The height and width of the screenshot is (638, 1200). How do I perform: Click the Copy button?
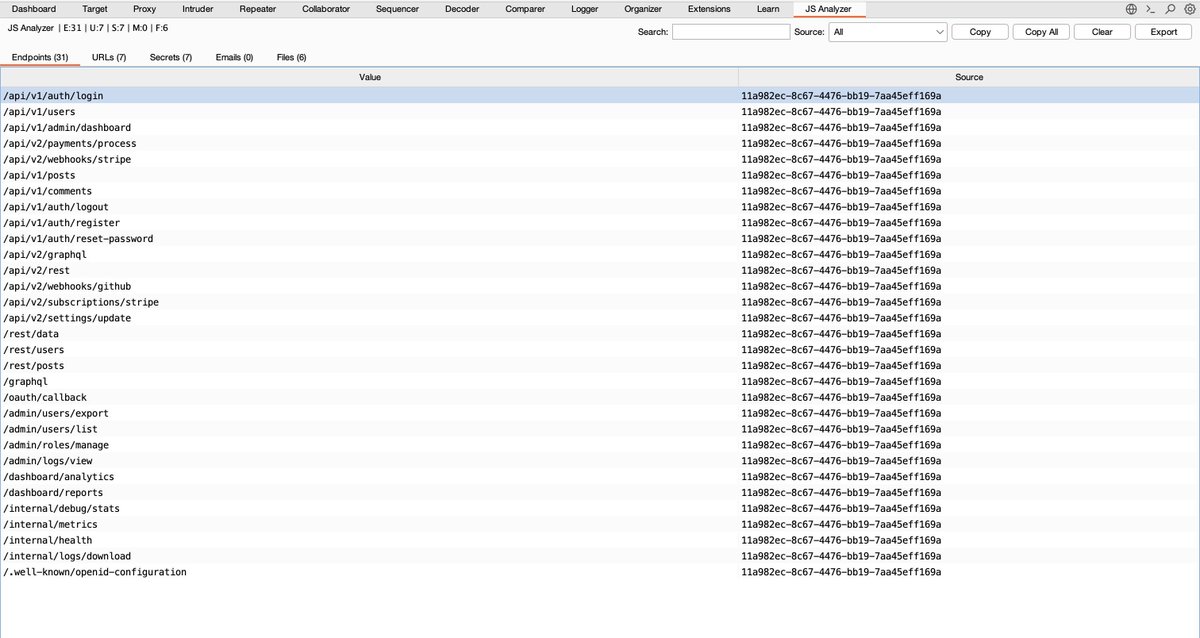click(980, 32)
